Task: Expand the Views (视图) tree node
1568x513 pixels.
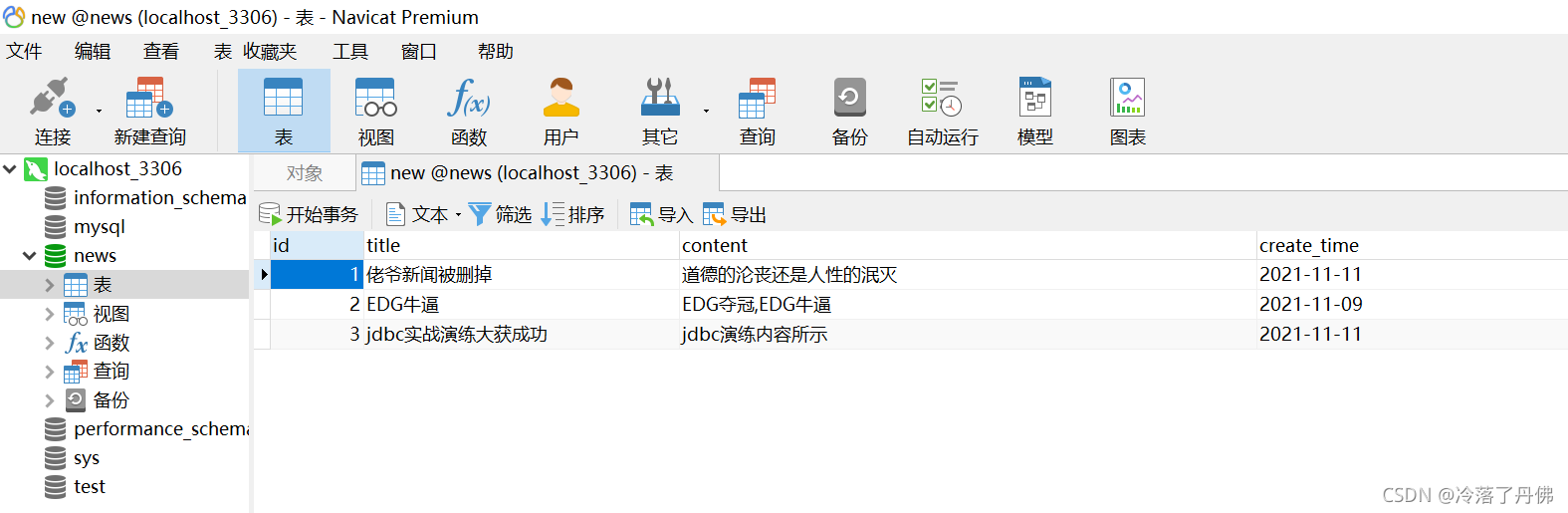Action: pyautogui.click(x=50, y=314)
